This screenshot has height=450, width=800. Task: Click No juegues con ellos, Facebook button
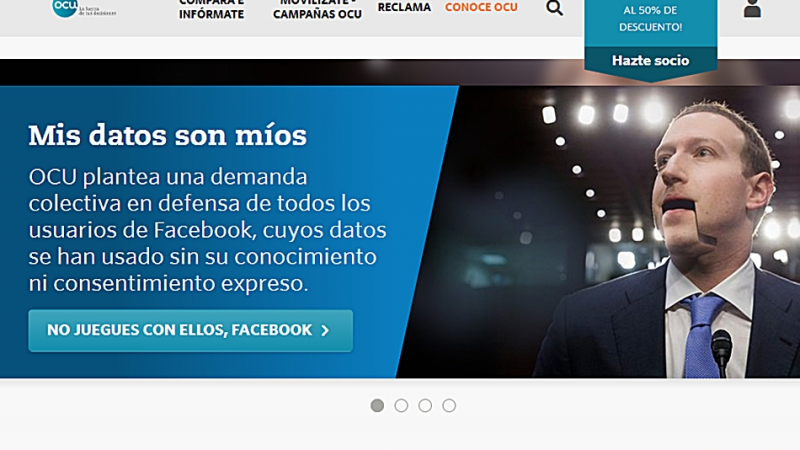[x=190, y=331]
